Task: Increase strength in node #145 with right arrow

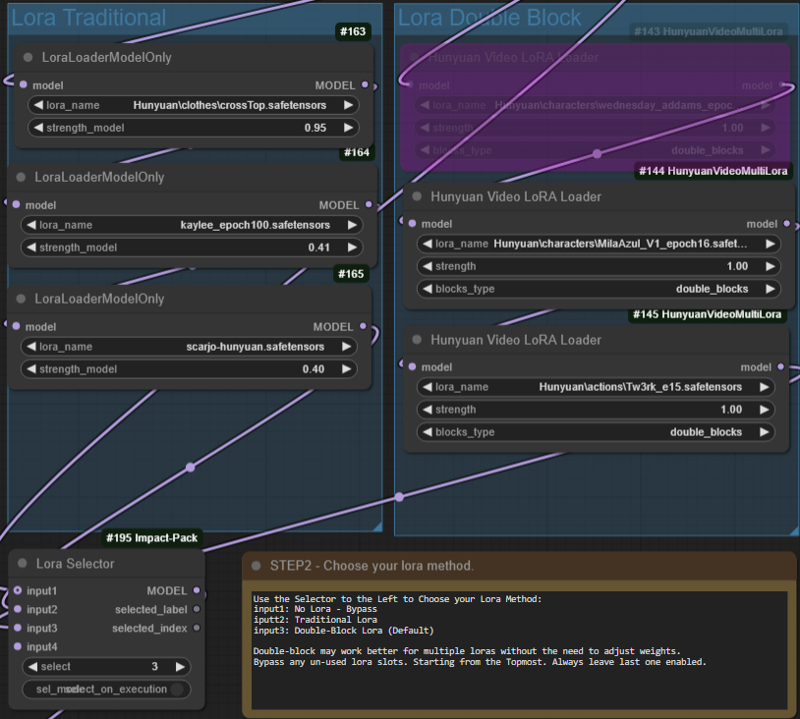Action: pos(764,409)
